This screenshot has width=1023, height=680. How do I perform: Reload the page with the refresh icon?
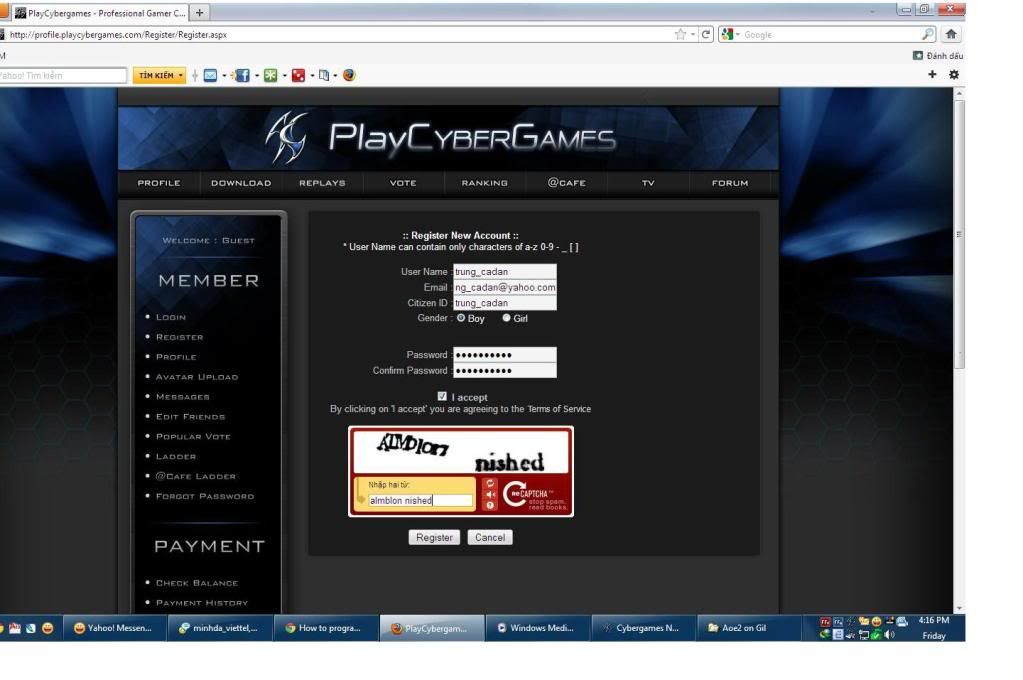pyautogui.click(x=705, y=35)
